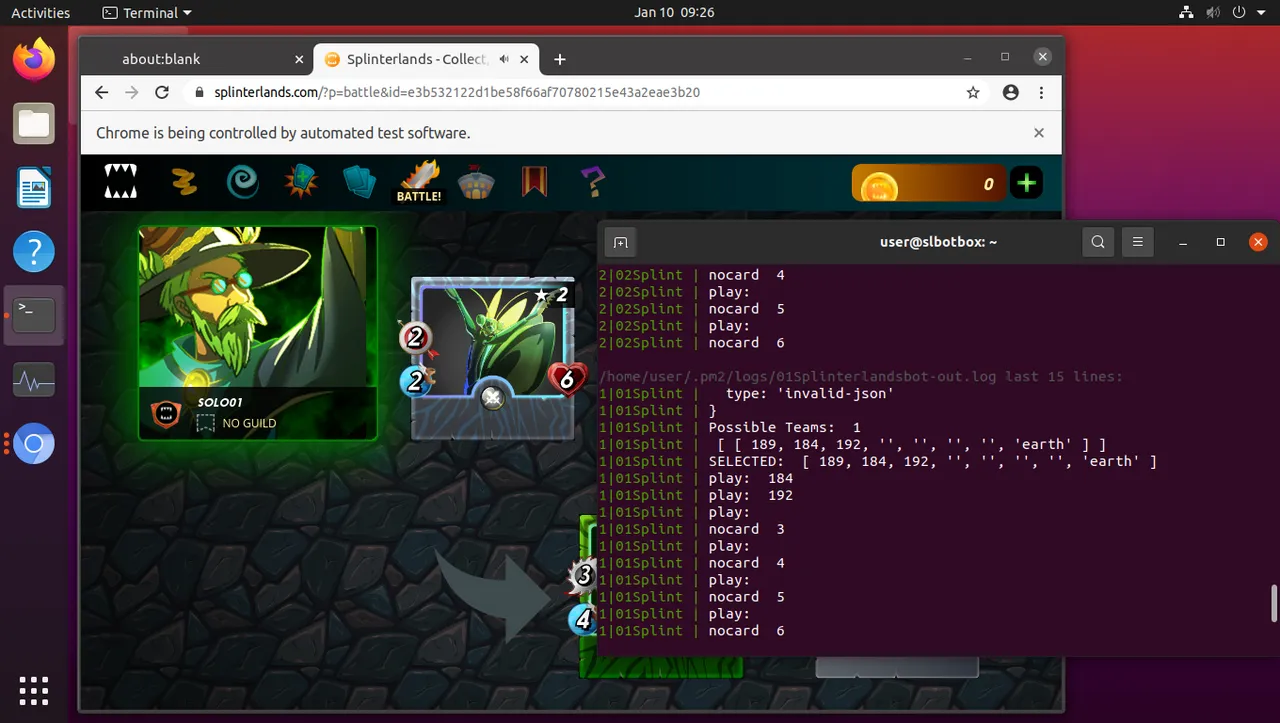Open the Jan 10 09:26 clock menu
This screenshot has width=1280, height=723.
pyautogui.click(x=674, y=13)
